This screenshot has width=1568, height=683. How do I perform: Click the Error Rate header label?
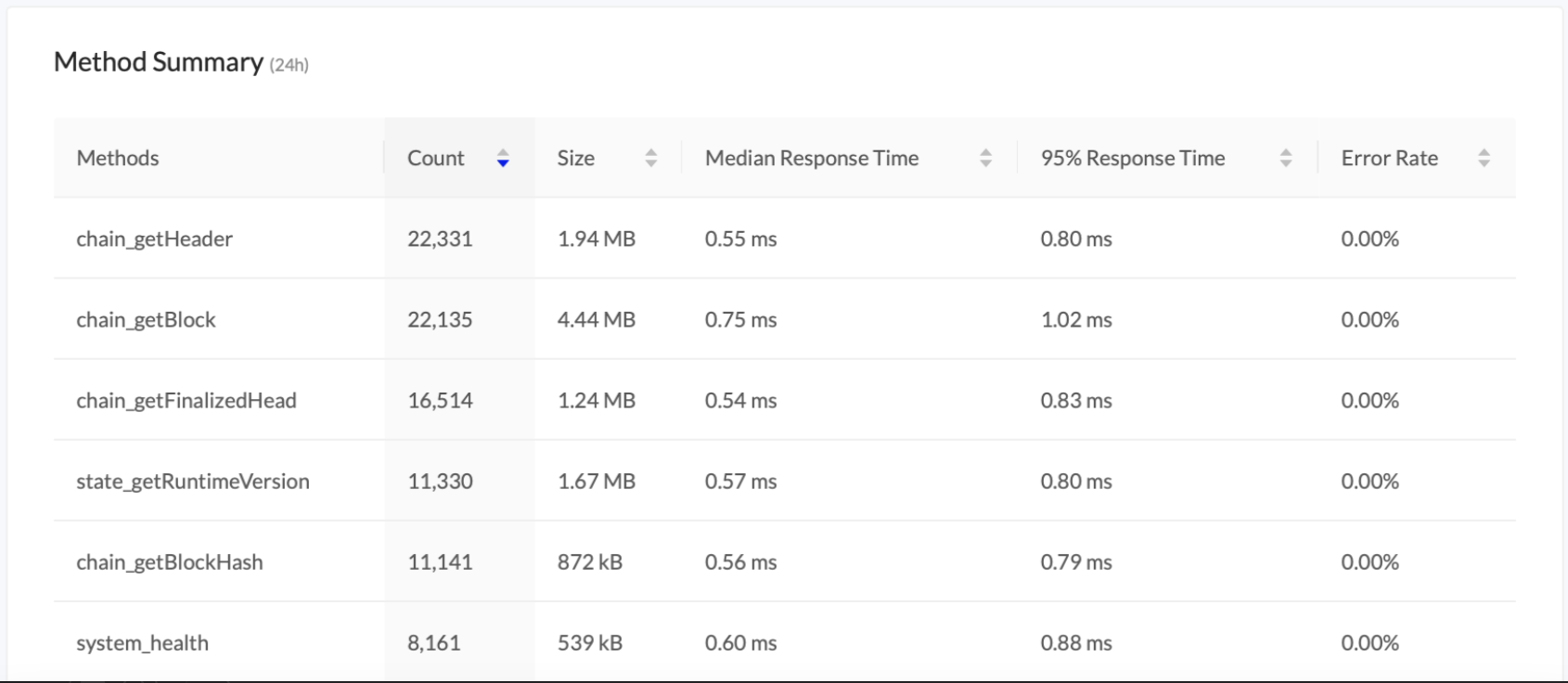pyautogui.click(x=1389, y=159)
